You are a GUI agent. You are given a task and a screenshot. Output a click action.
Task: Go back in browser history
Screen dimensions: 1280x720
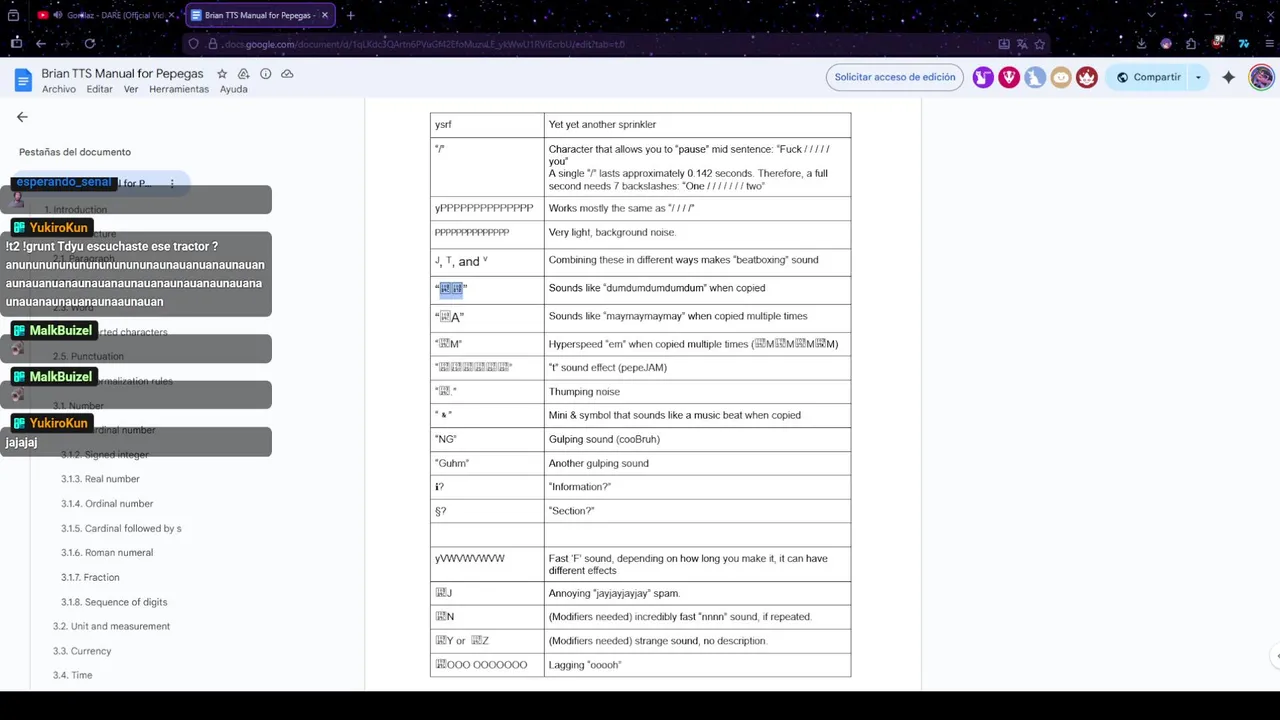click(41, 43)
